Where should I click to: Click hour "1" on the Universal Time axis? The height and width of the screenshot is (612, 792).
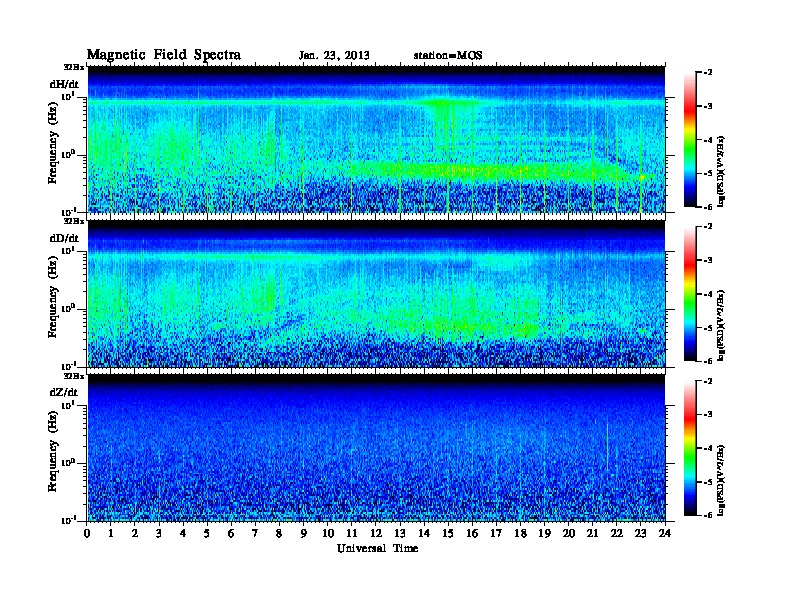click(x=111, y=533)
